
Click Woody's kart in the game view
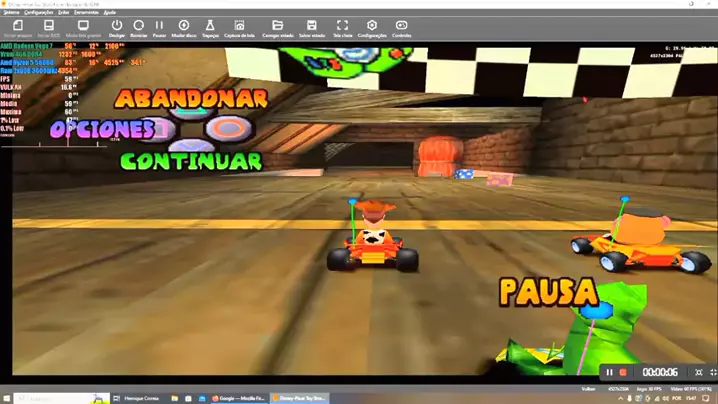[x=372, y=237]
